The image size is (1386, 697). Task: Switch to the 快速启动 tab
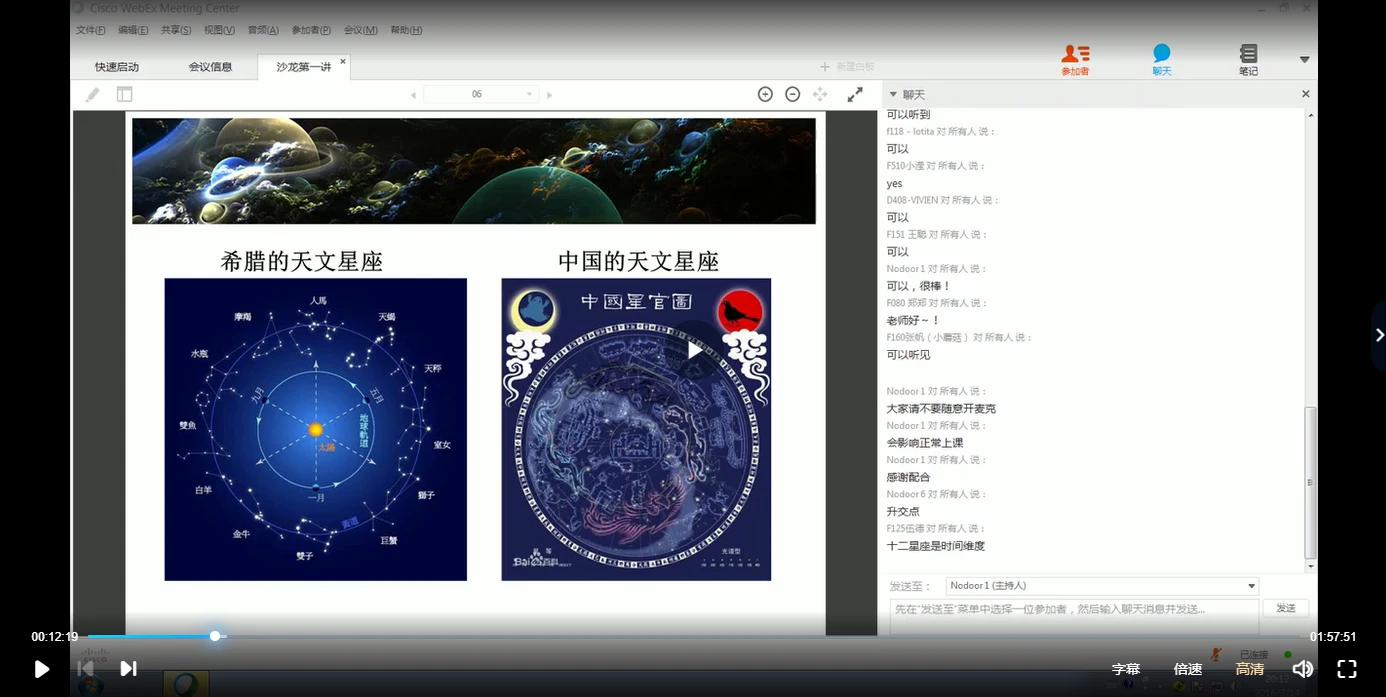point(117,67)
